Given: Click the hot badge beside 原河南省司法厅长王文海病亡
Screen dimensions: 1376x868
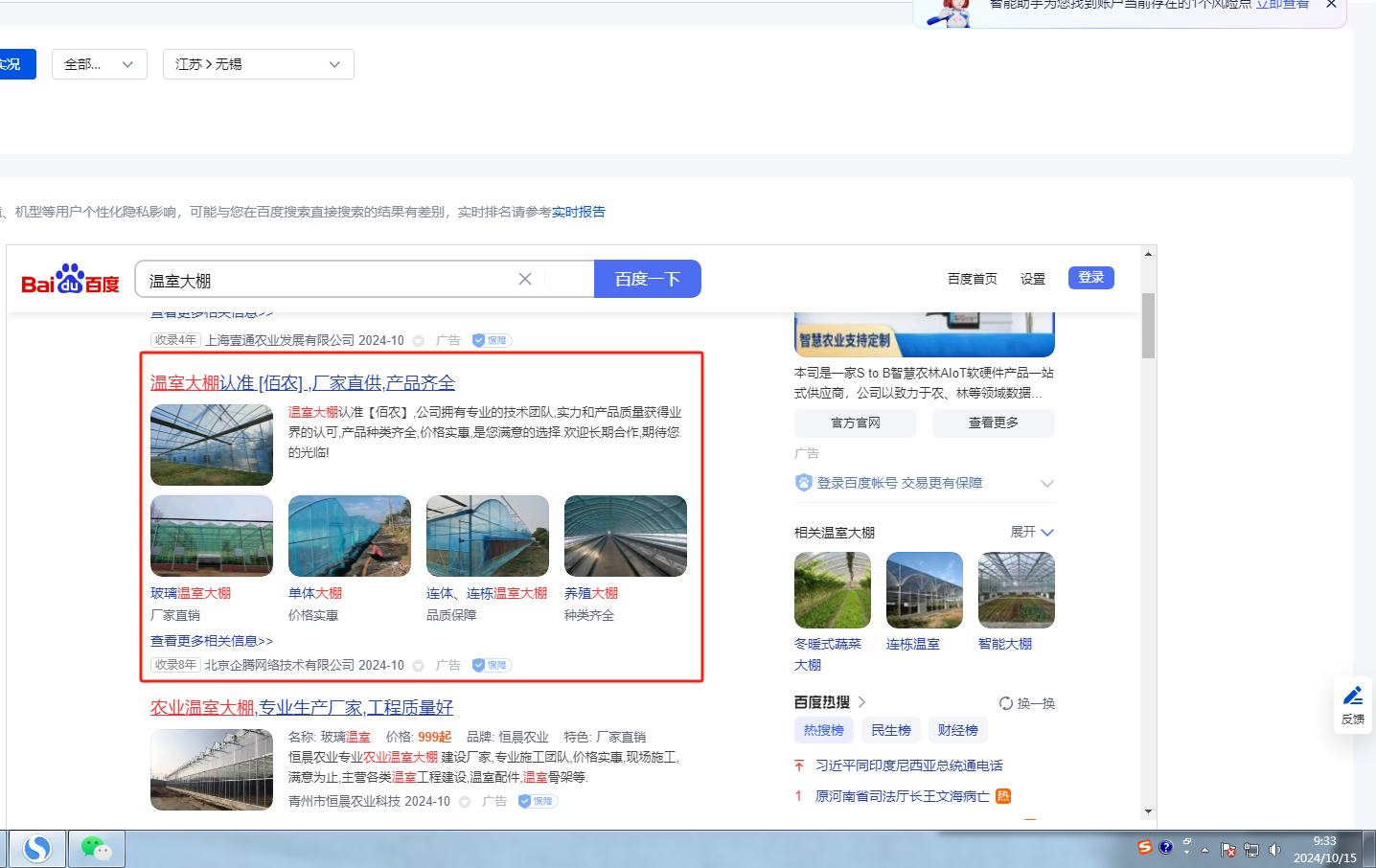Looking at the screenshot, I should click(1003, 796).
